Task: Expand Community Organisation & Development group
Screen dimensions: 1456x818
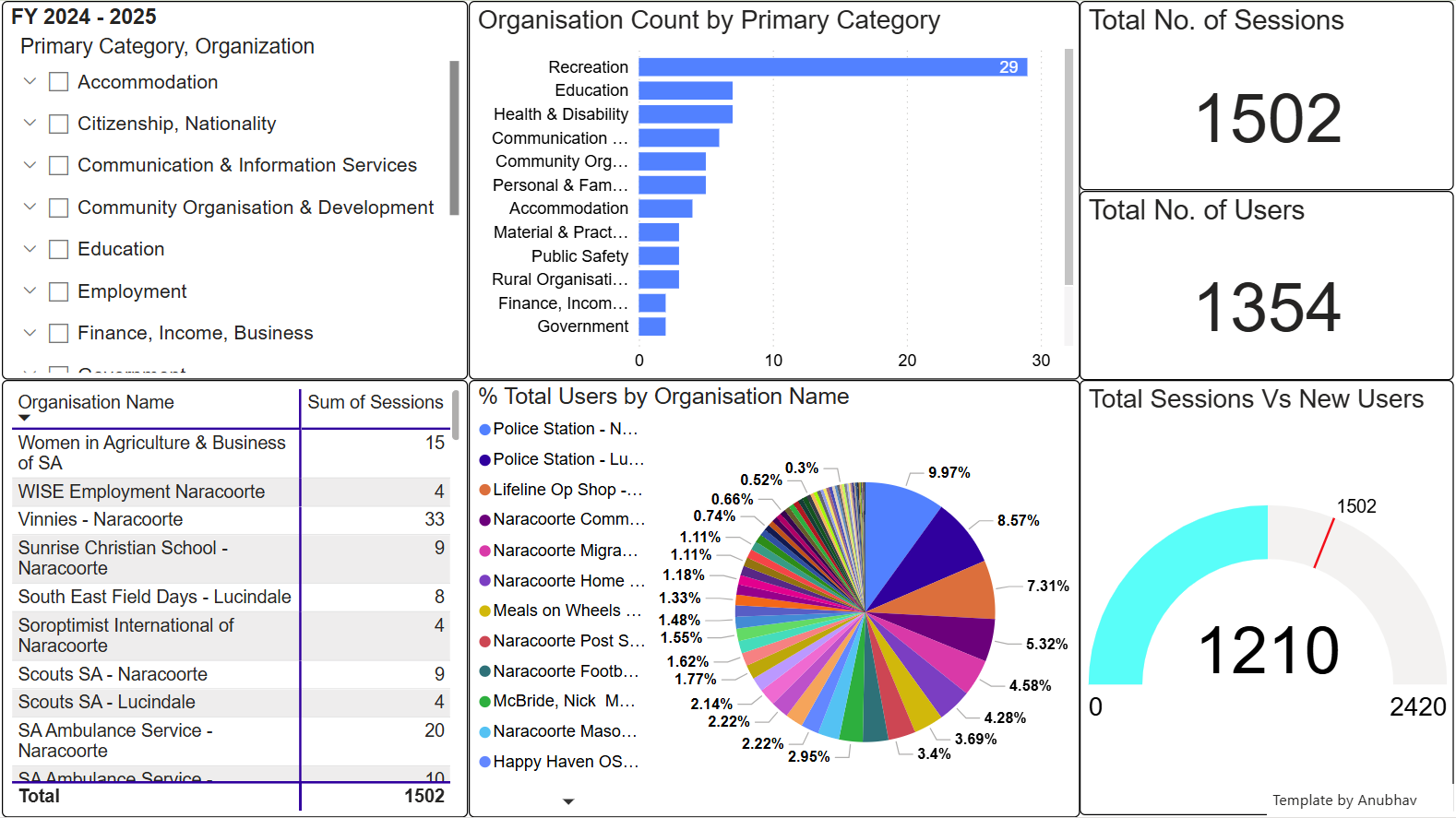Action: [30, 207]
